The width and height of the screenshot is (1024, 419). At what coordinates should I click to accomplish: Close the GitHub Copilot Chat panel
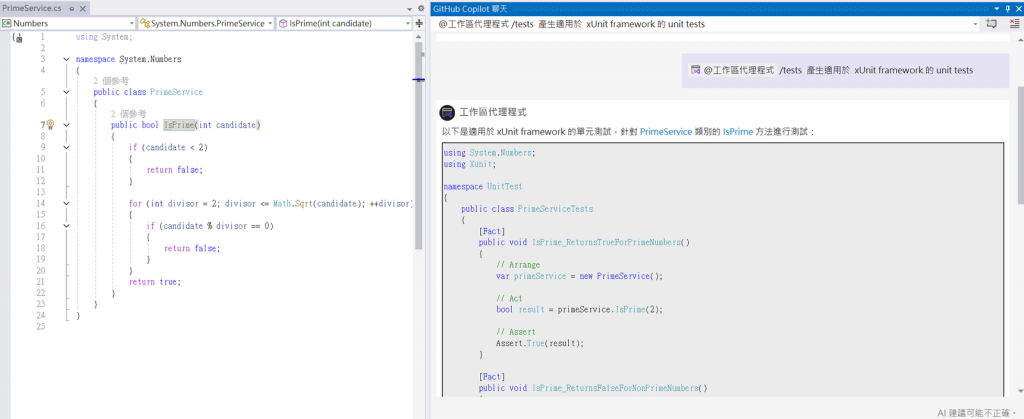(1017, 8)
